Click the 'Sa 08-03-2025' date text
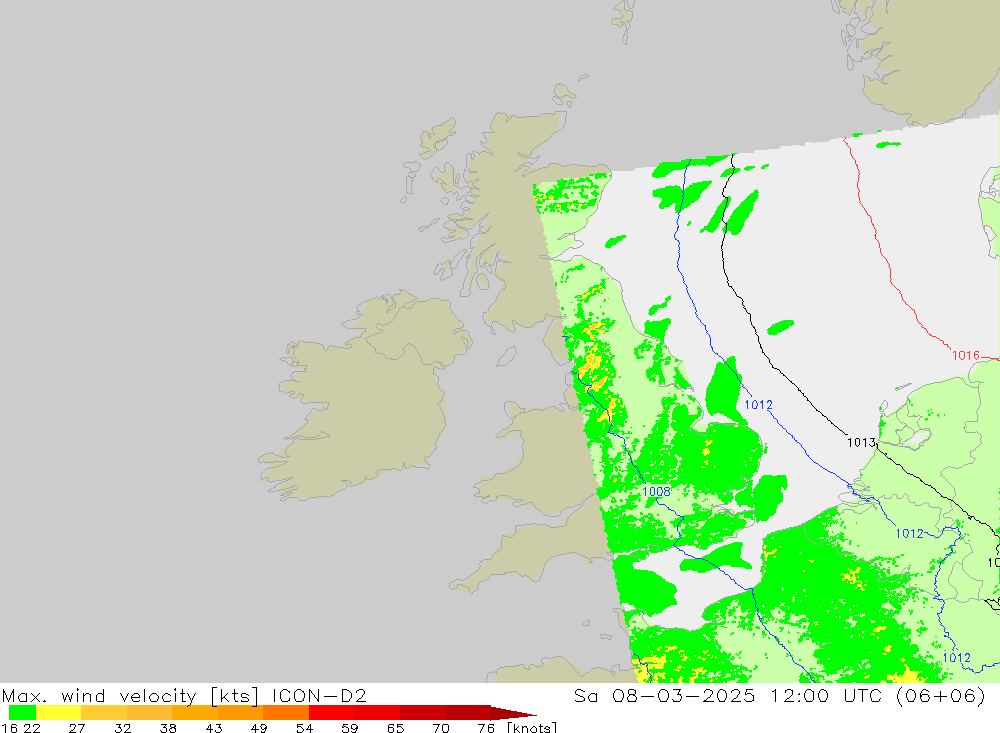1000x733 pixels. pyautogui.click(x=664, y=695)
